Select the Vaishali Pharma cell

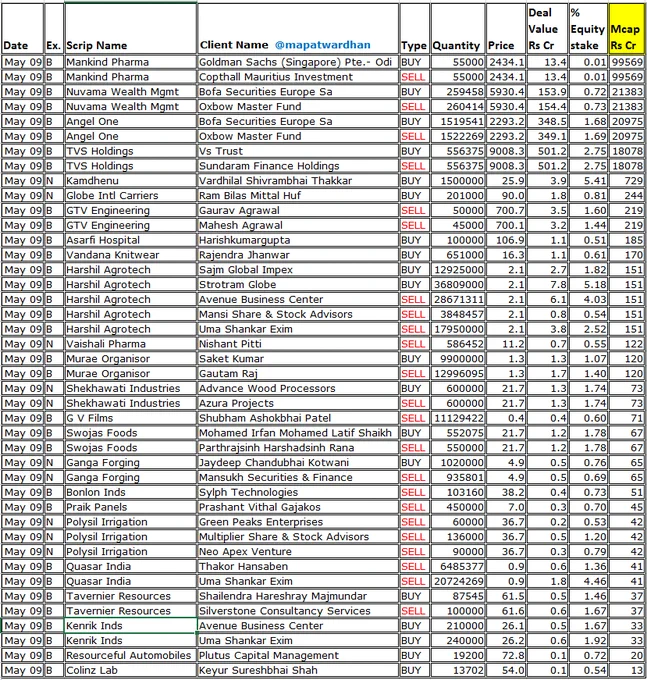130,344
